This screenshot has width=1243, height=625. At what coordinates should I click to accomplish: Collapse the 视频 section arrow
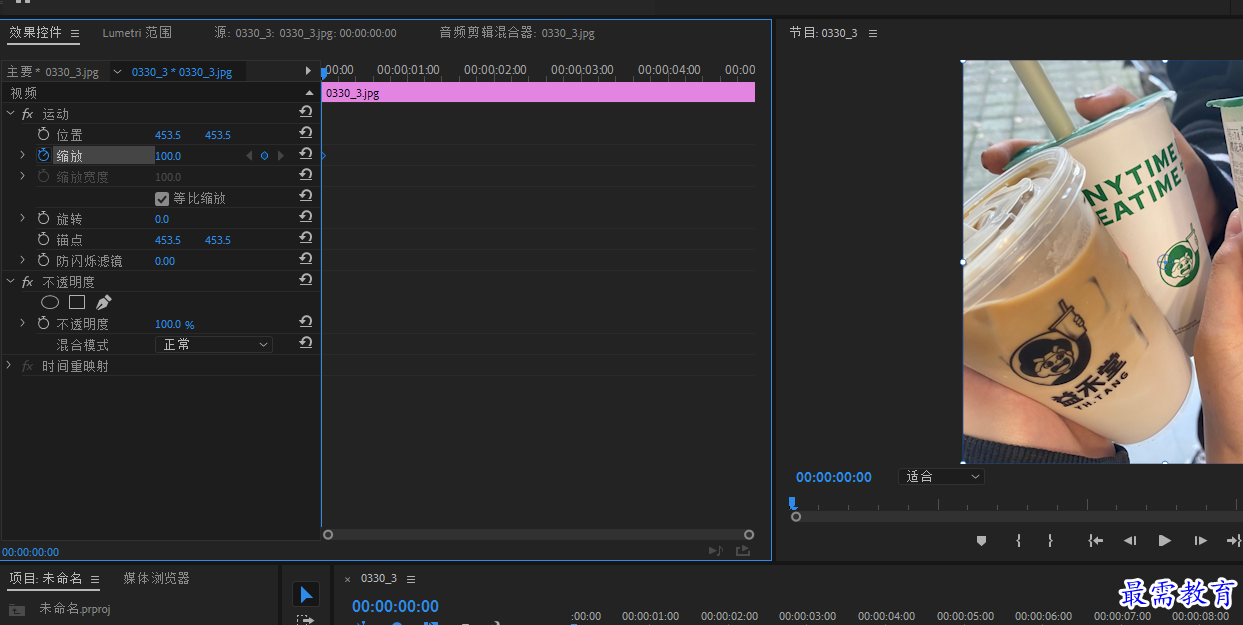(309, 92)
